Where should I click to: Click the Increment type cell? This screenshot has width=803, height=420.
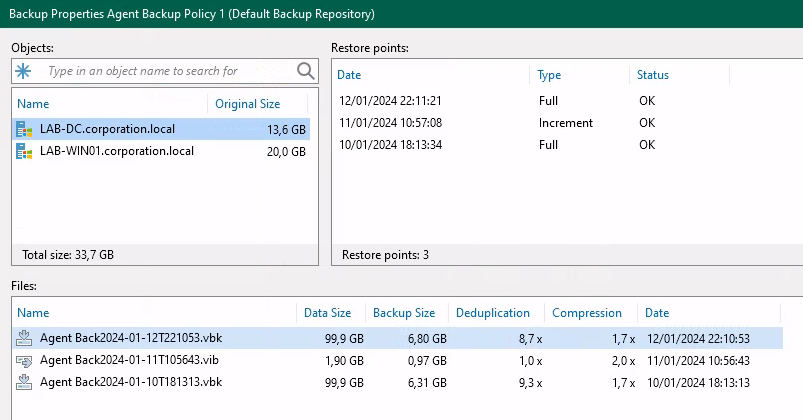[565, 123]
